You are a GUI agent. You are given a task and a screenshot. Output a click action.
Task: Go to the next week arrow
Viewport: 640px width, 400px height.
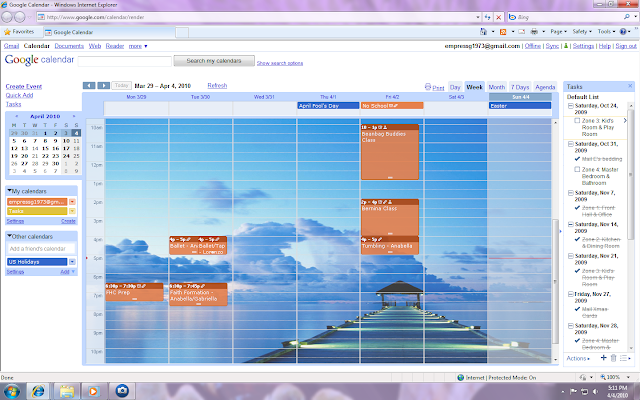pos(103,86)
